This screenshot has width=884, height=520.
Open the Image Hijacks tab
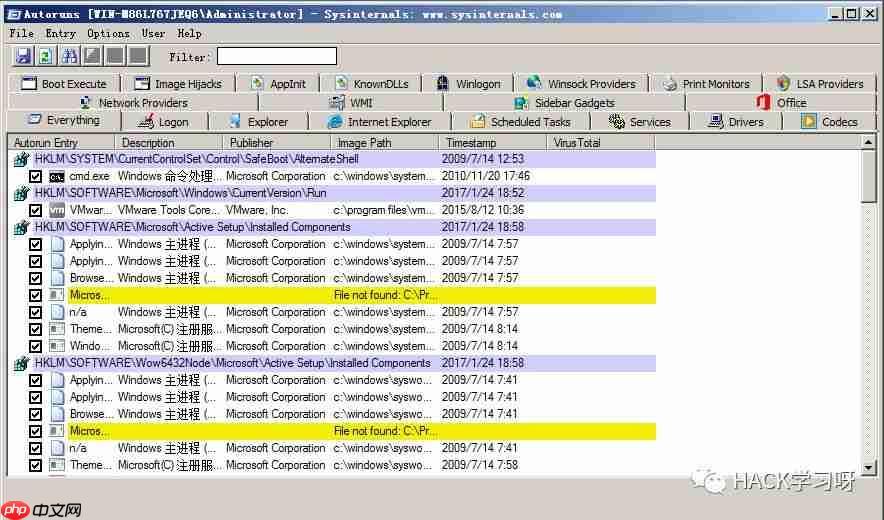pyautogui.click(x=179, y=84)
